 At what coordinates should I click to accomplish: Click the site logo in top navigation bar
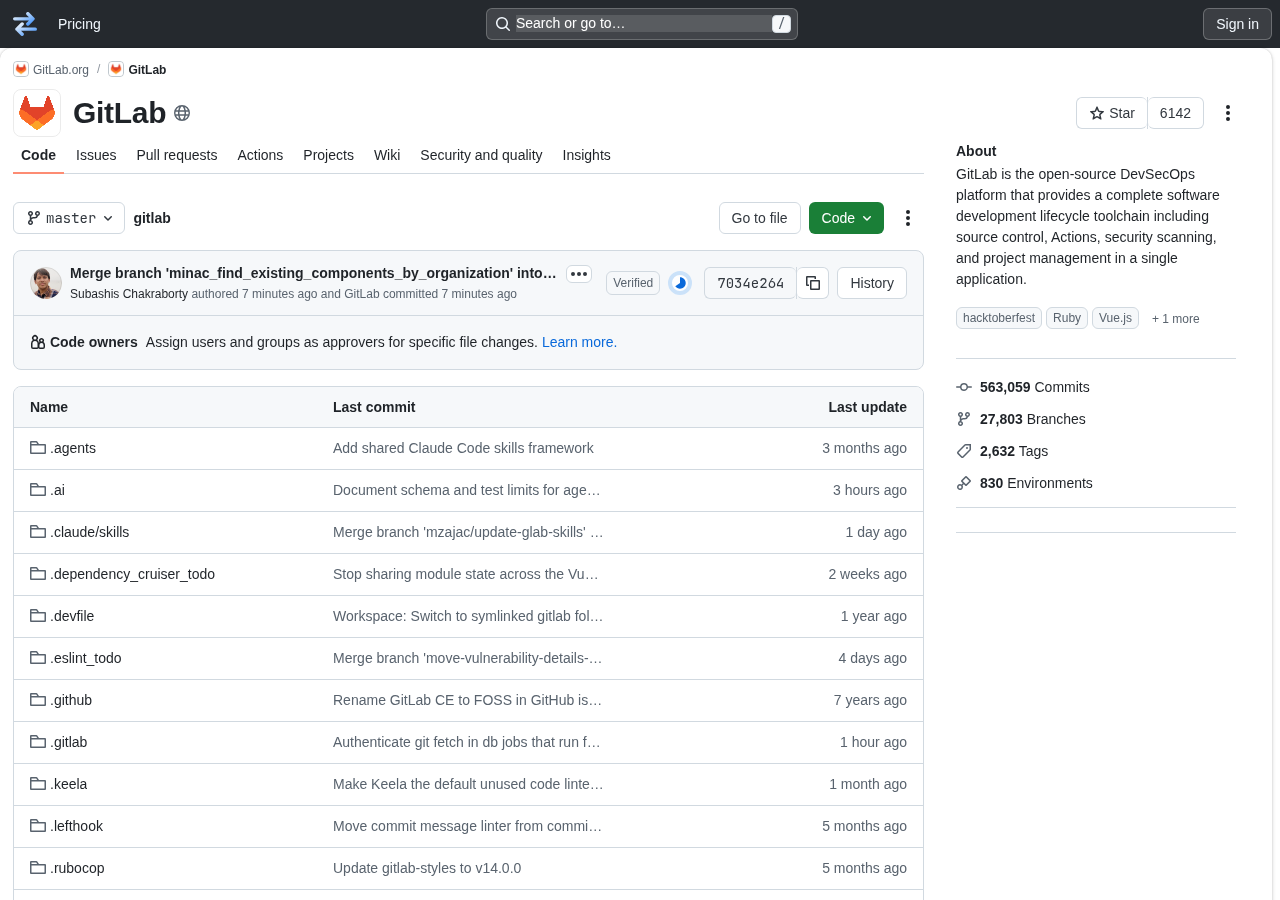(x=25, y=24)
